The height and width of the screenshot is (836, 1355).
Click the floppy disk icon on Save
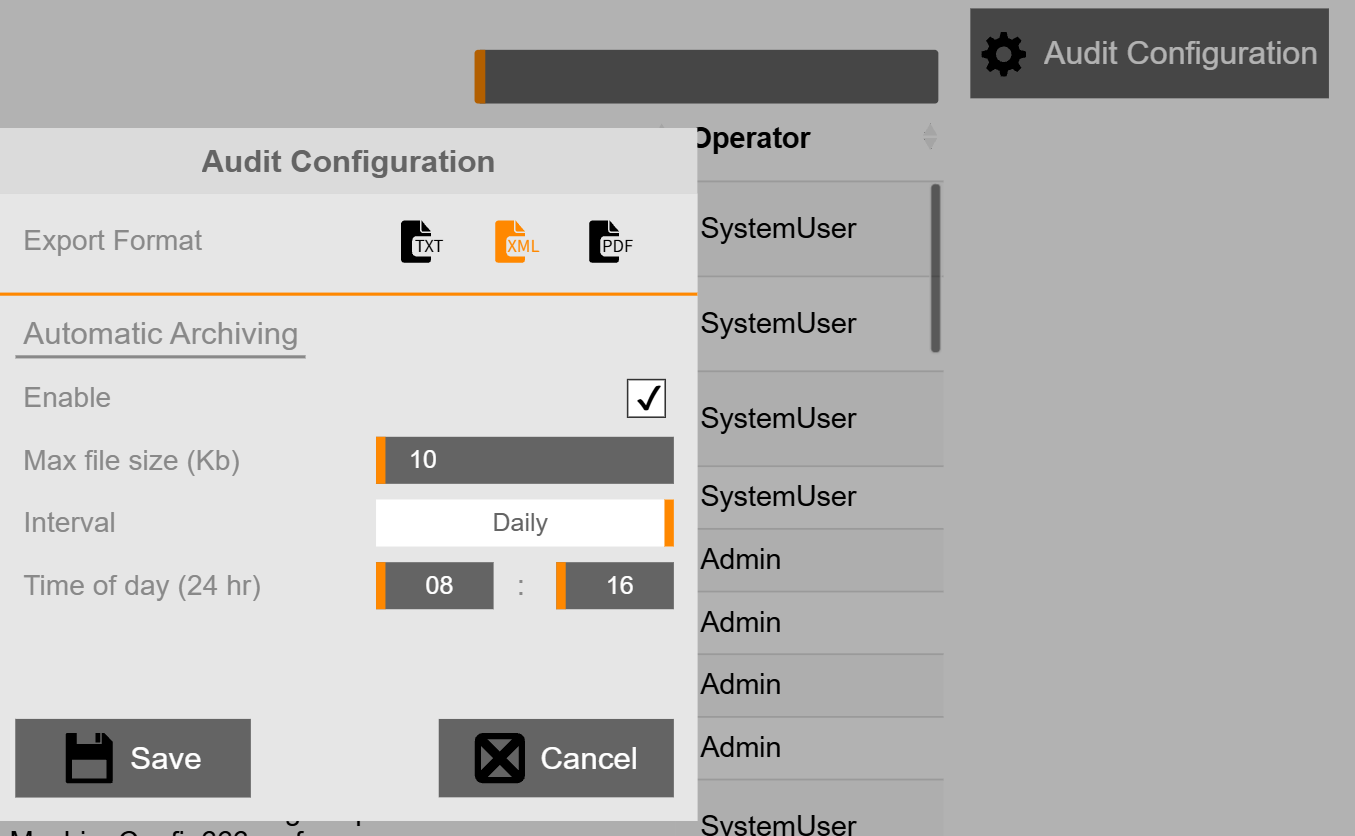point(89,758)
